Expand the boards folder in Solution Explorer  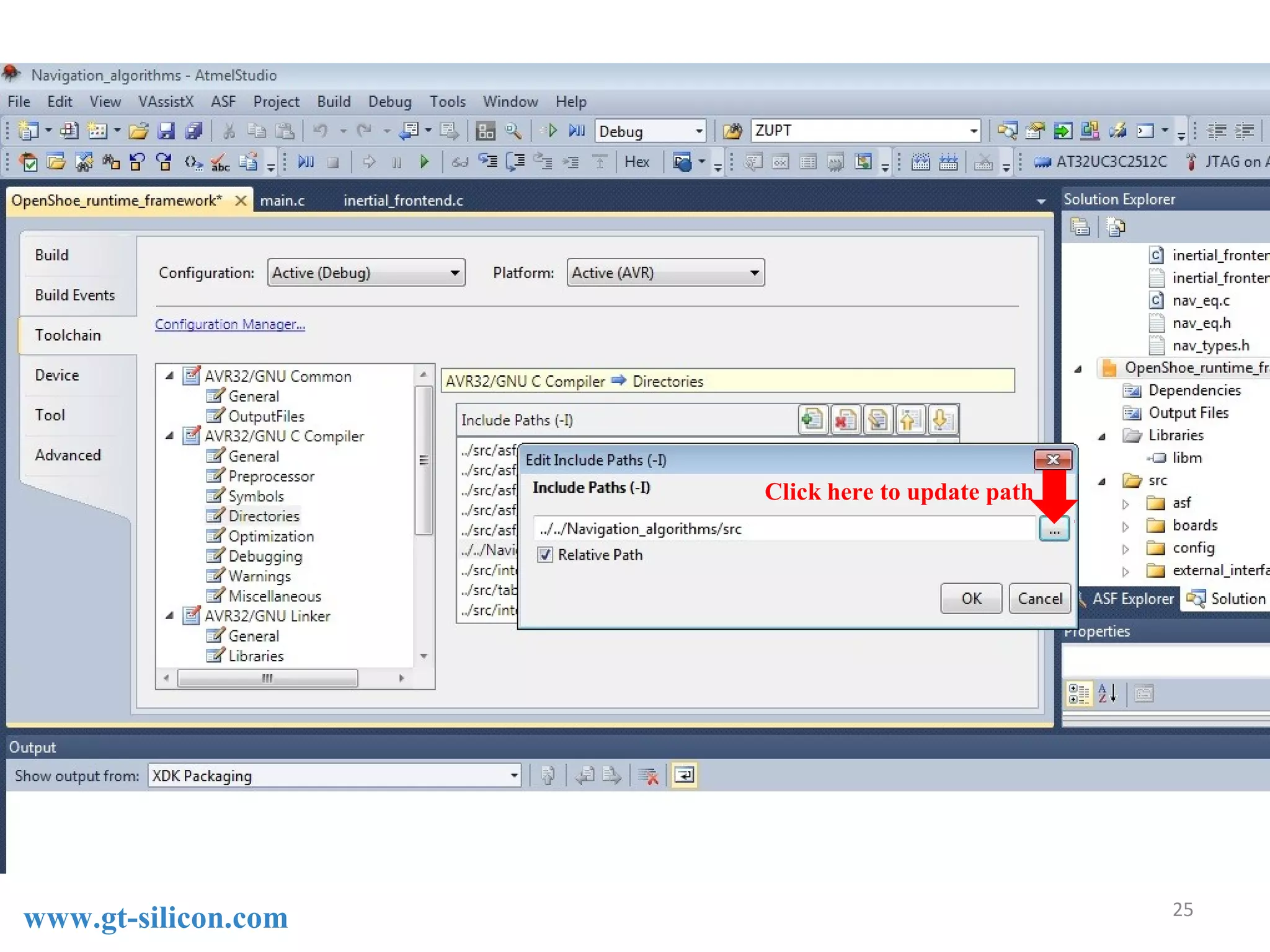[x=1126, y=527]
